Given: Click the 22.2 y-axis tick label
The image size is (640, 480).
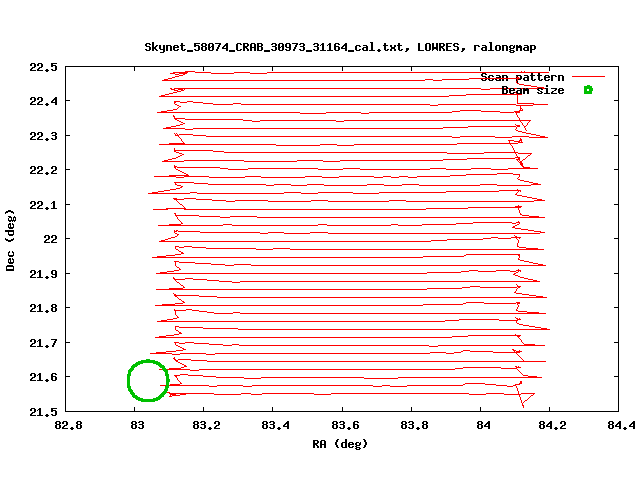Looking at the screenshot, I should coord(43,170).
